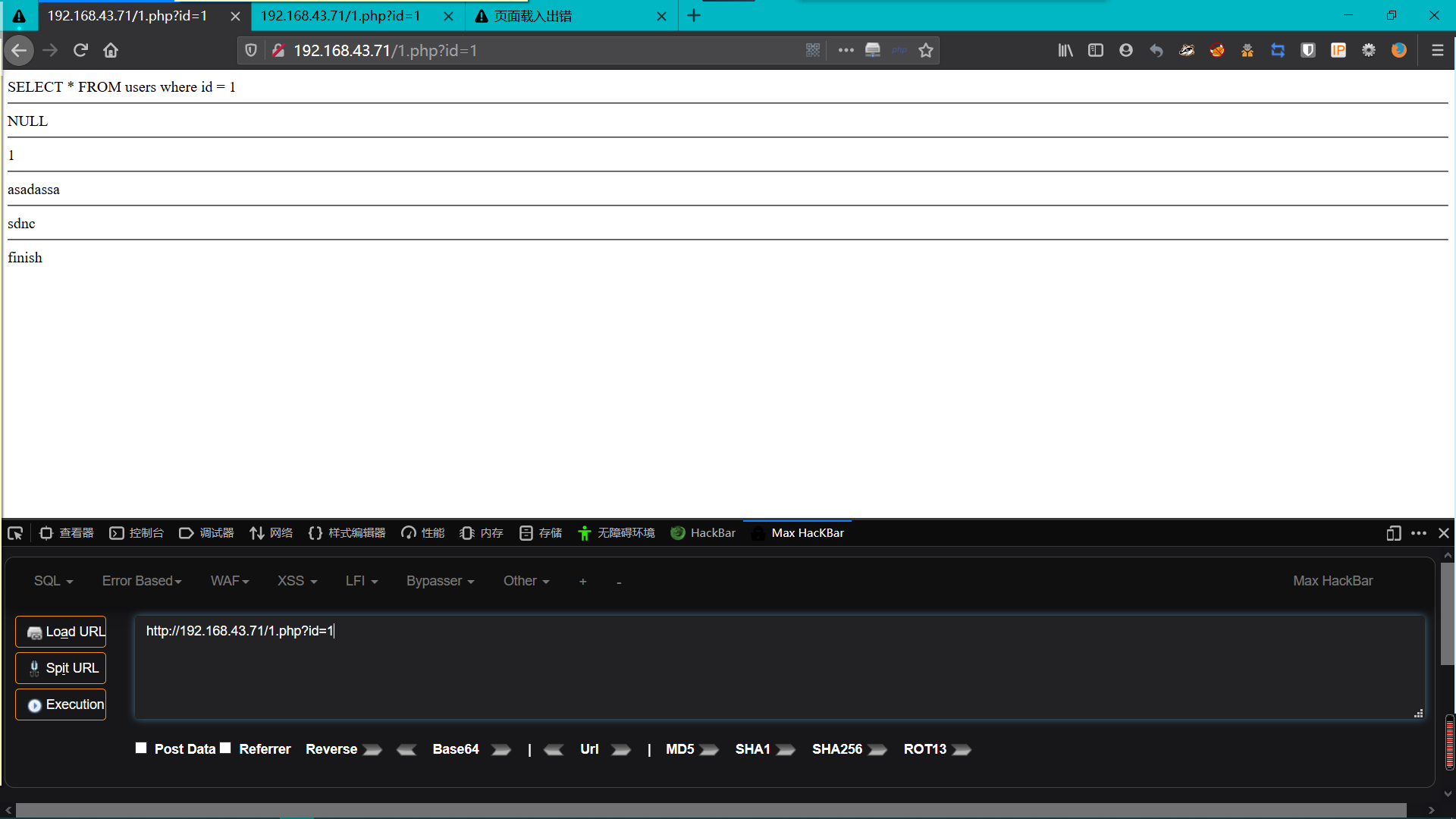Close the first 192.168.43.71 tab

click(235, 16)
